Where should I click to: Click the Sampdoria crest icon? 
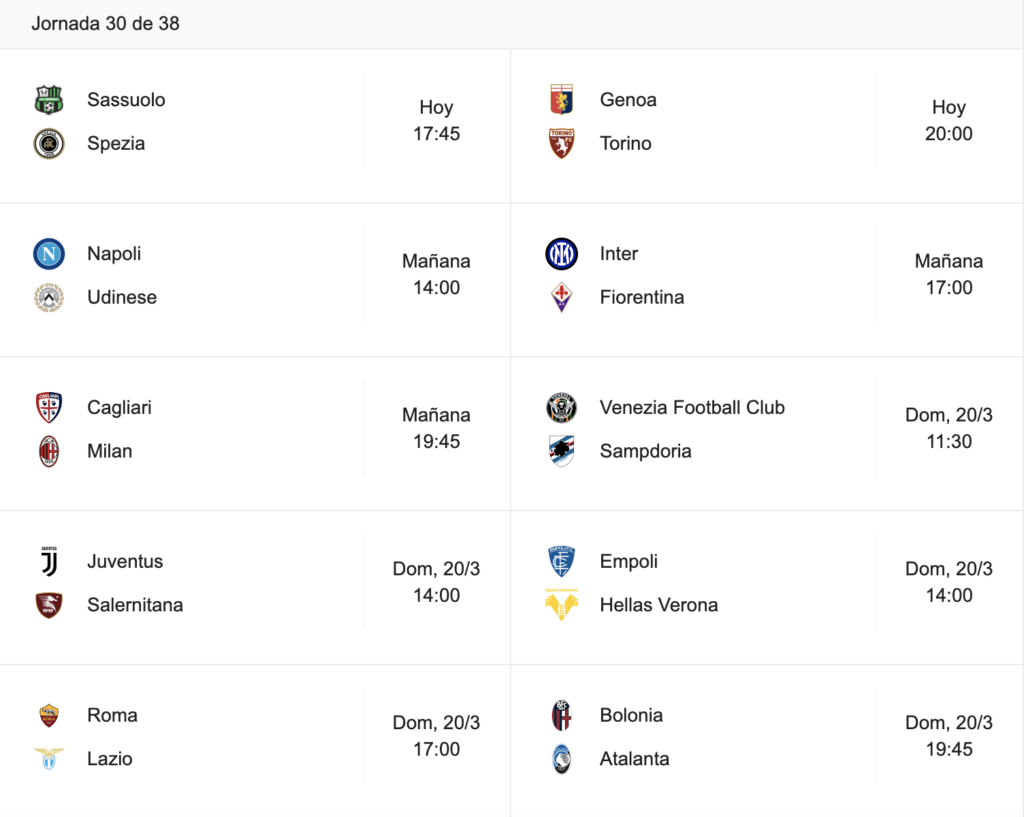tap(562, 451)
